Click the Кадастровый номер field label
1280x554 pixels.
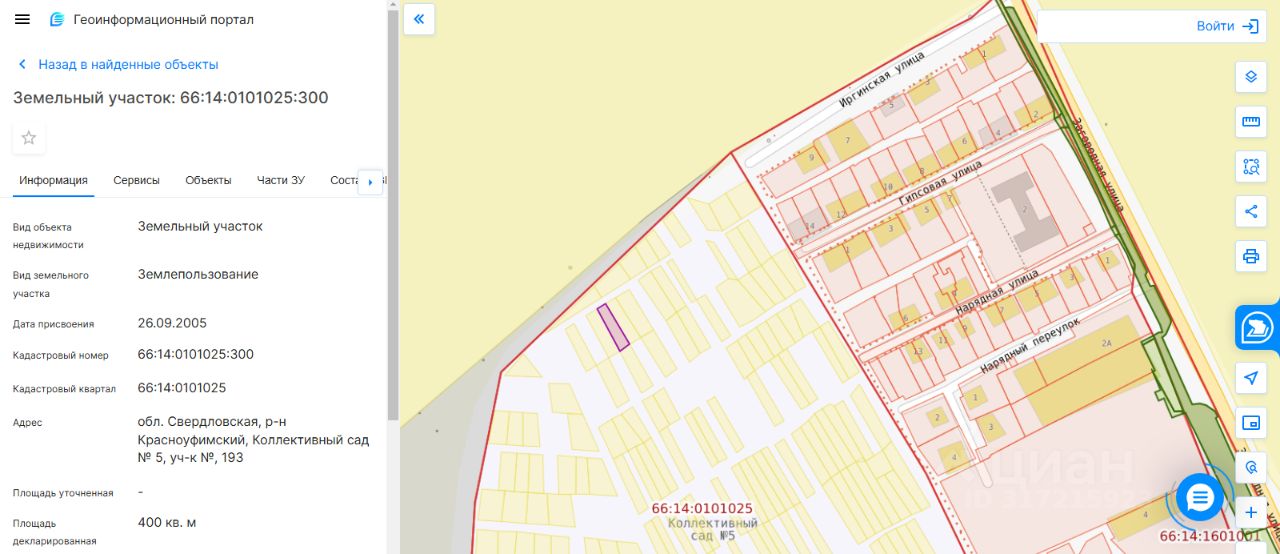click(x=61, y=355)
